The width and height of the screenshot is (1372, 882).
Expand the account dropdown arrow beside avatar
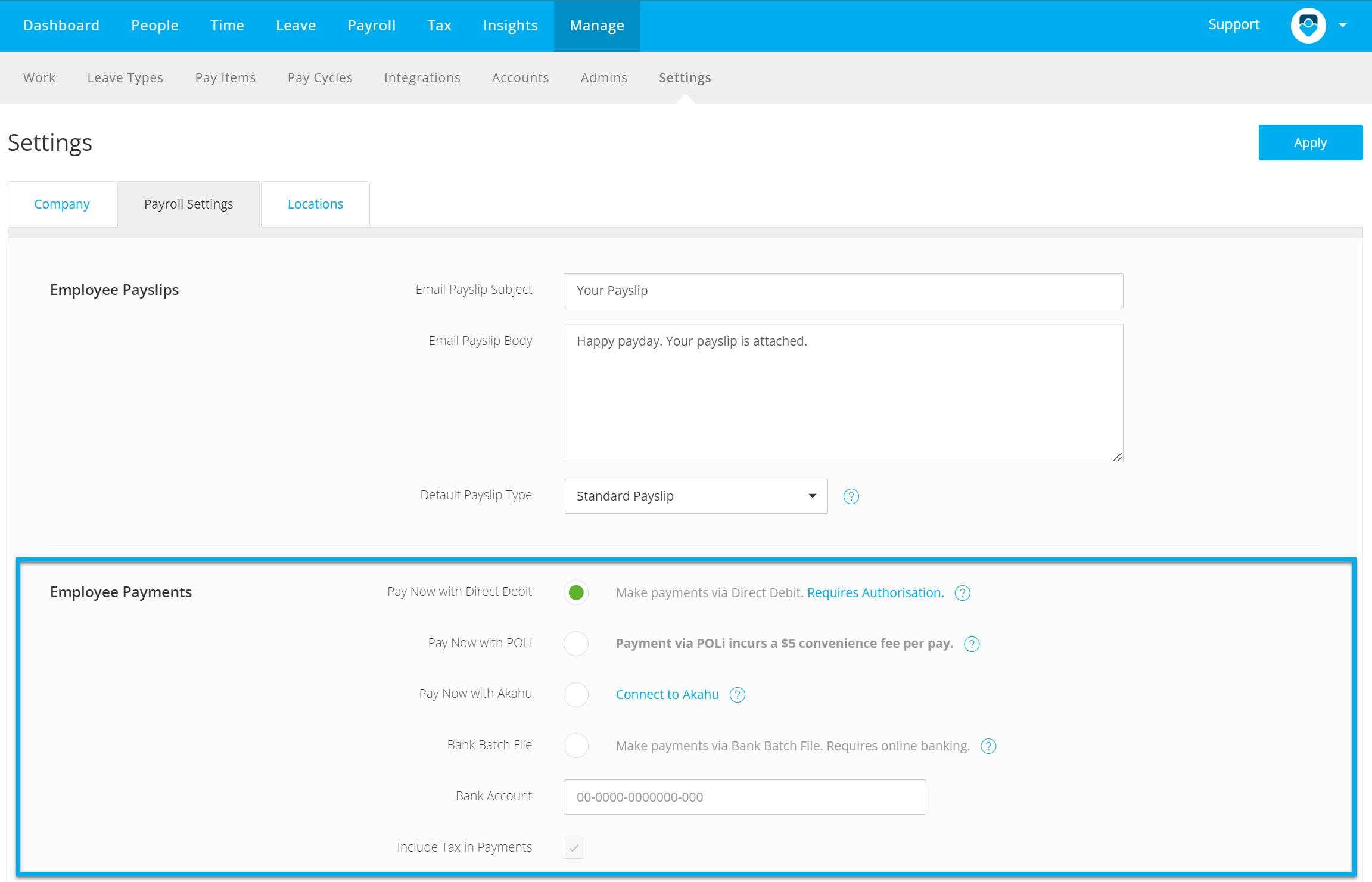1343,26
